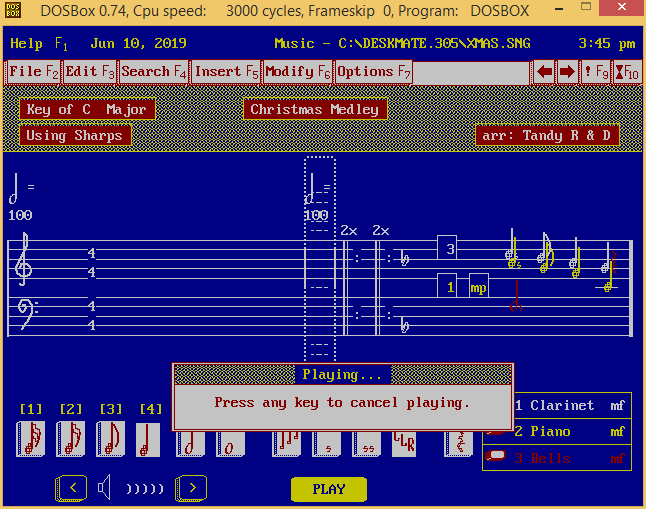Select voice 1 Clarinet

[557, 406]
